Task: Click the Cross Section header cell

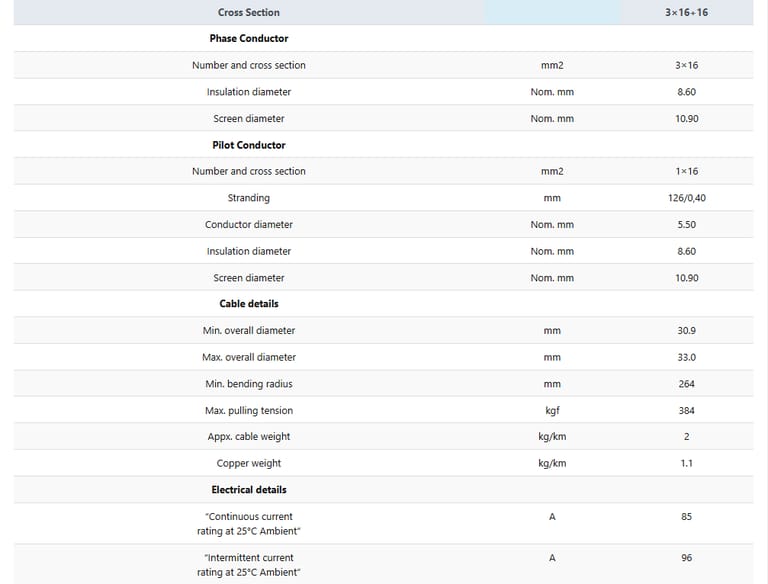Action: [x=249, y=12]
